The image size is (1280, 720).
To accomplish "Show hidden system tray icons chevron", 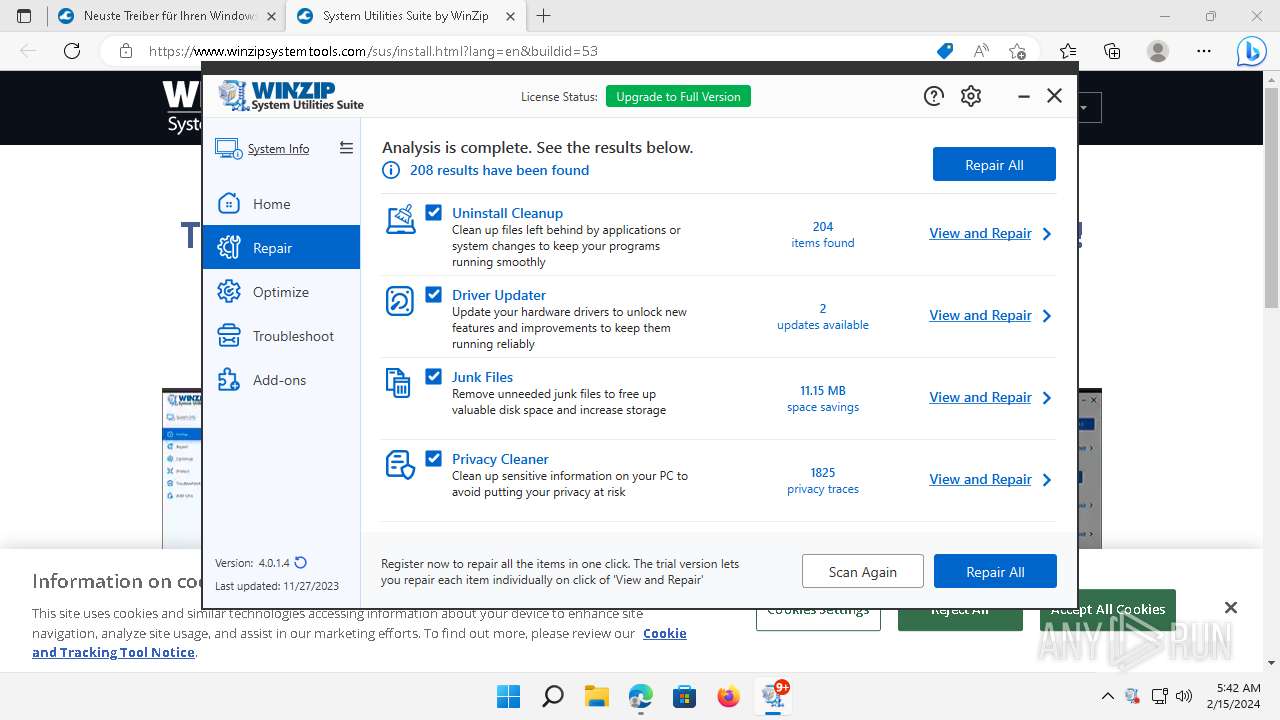I will (x=1107, y=696).
